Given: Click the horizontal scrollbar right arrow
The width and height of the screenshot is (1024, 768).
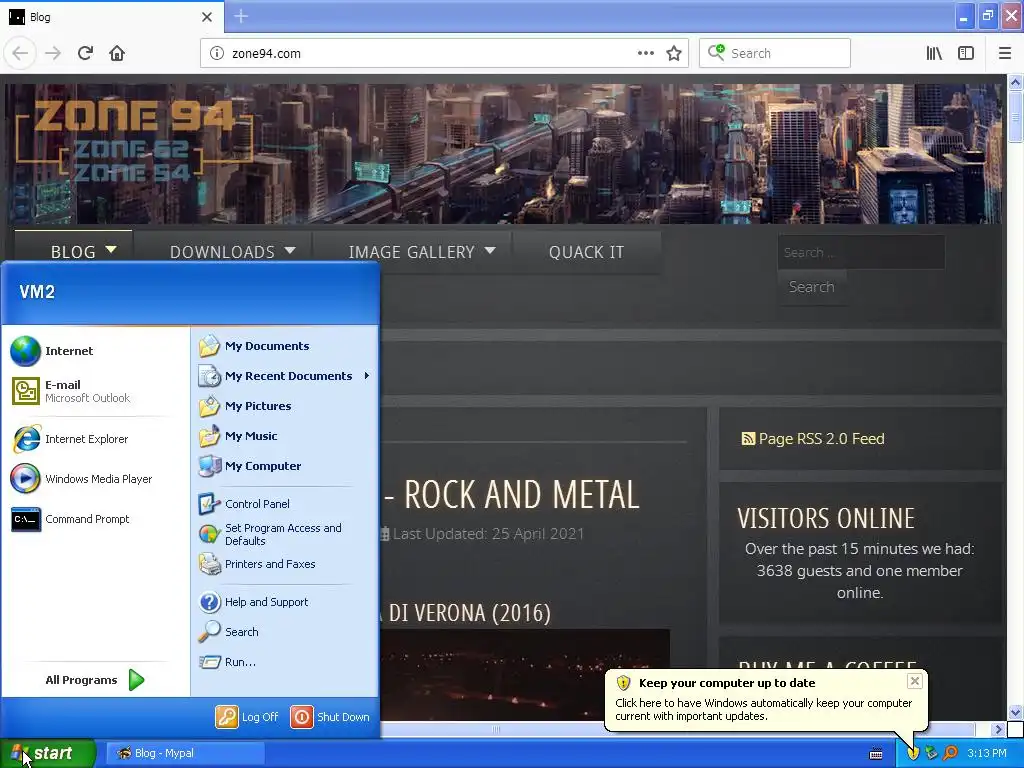Looking at the screenshot, I should 997,729.
